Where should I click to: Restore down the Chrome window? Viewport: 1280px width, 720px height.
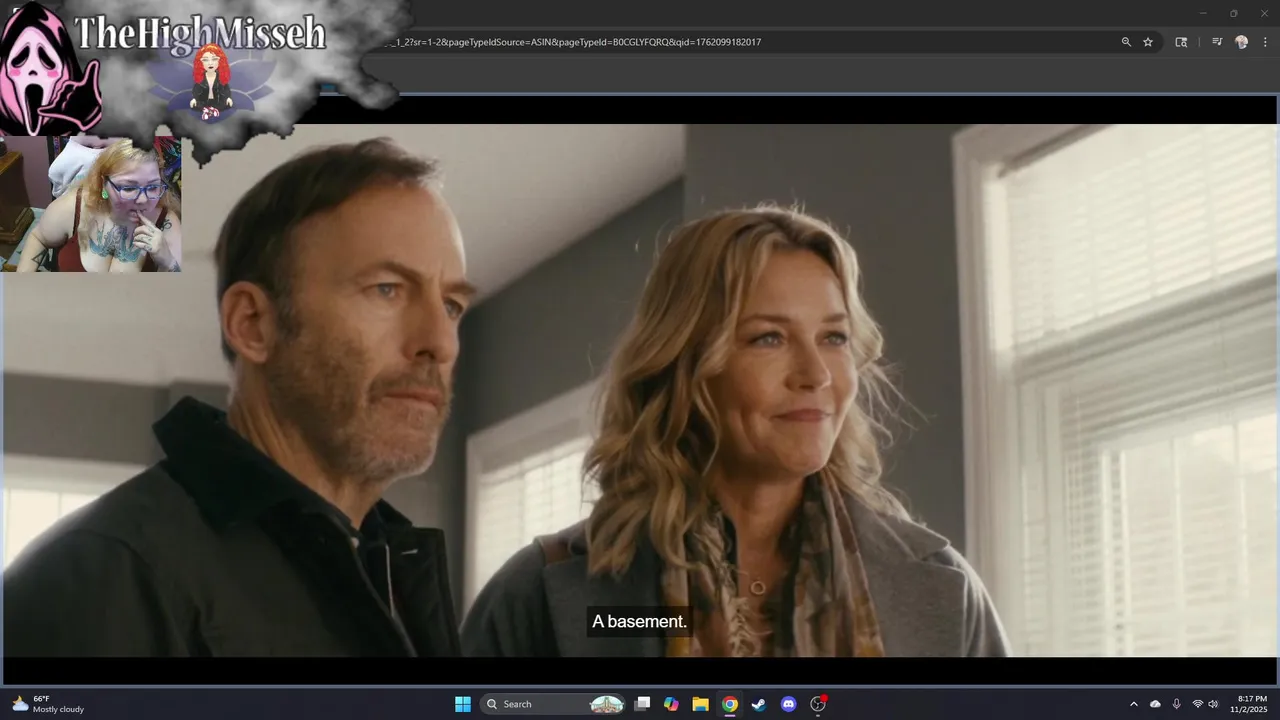click(x=1233, y=13)
